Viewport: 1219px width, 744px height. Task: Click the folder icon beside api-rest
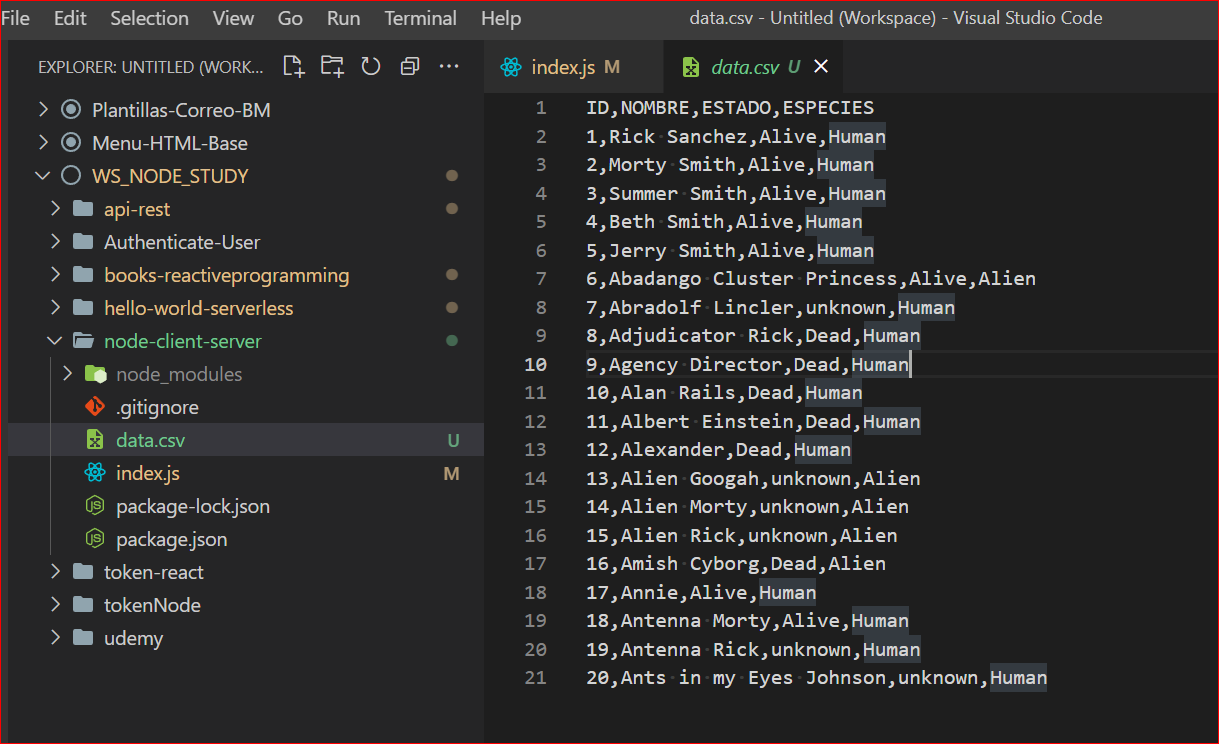[83, 209]
